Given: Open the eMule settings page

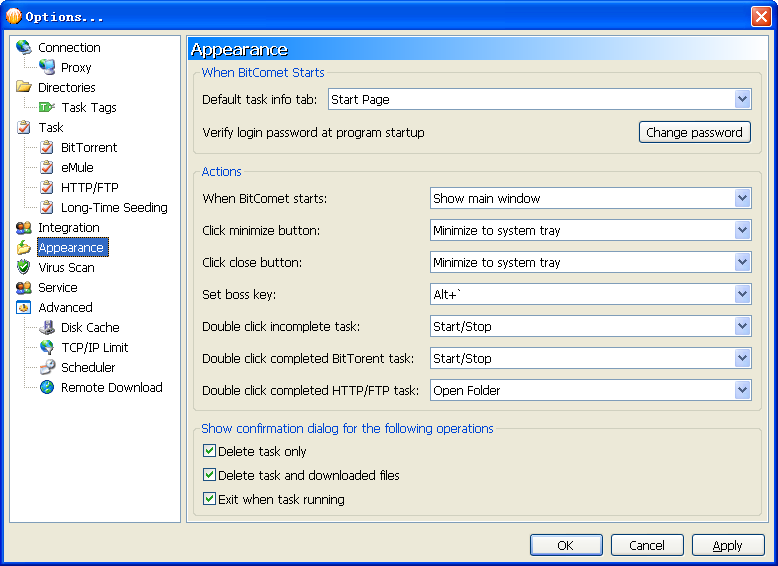Looking at the screenshot, I should 77,168.
